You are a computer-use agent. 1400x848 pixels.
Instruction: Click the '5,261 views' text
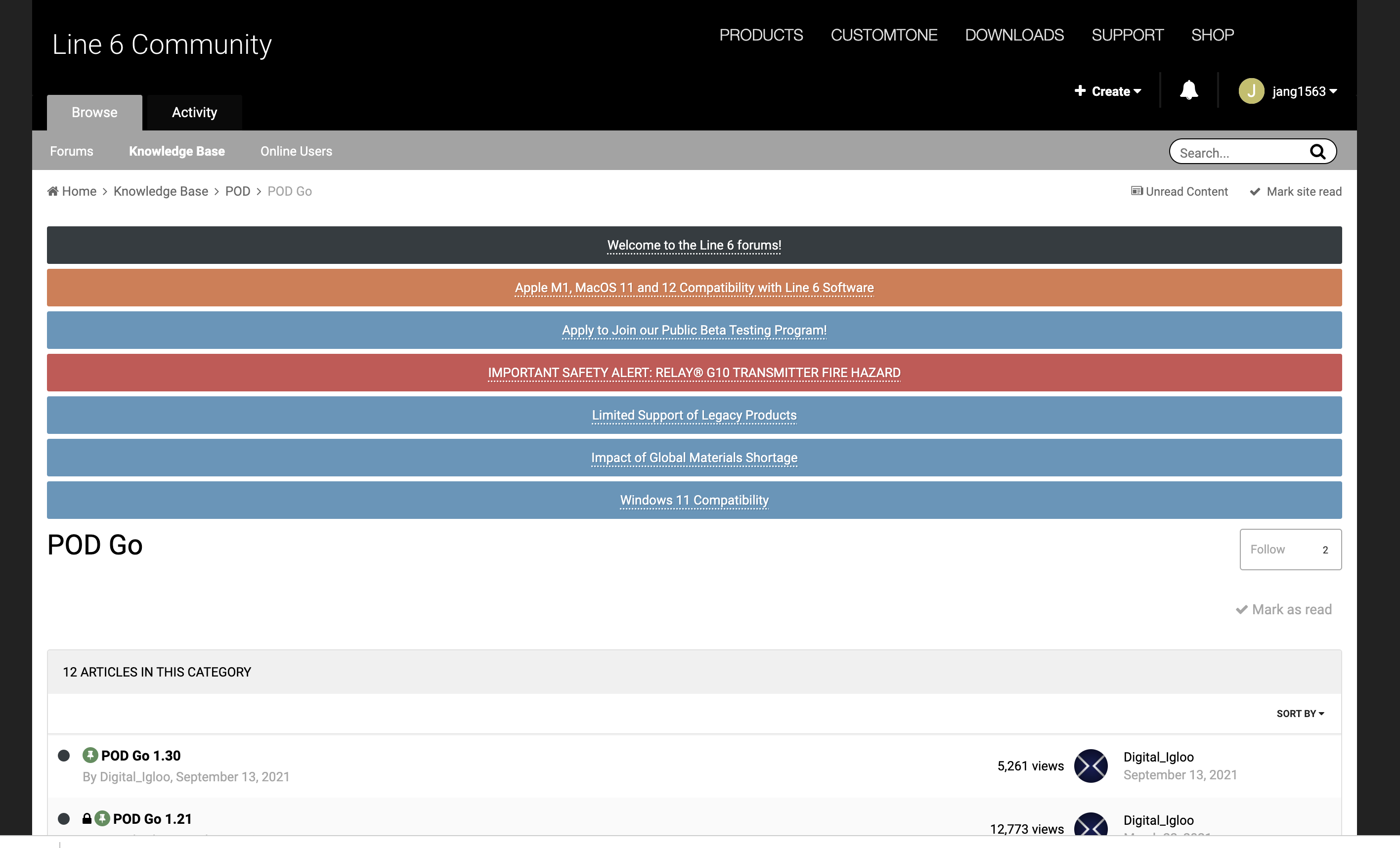(1030, 765)
